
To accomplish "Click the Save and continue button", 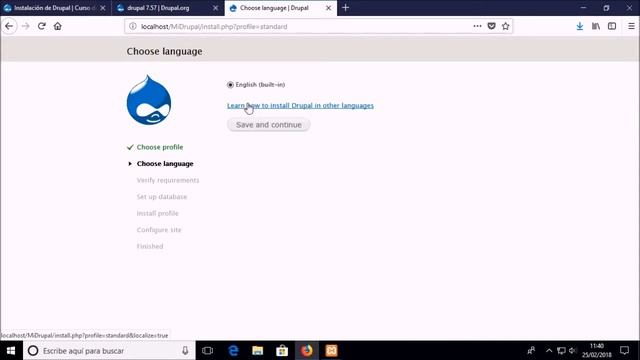I will click(269, 125).
